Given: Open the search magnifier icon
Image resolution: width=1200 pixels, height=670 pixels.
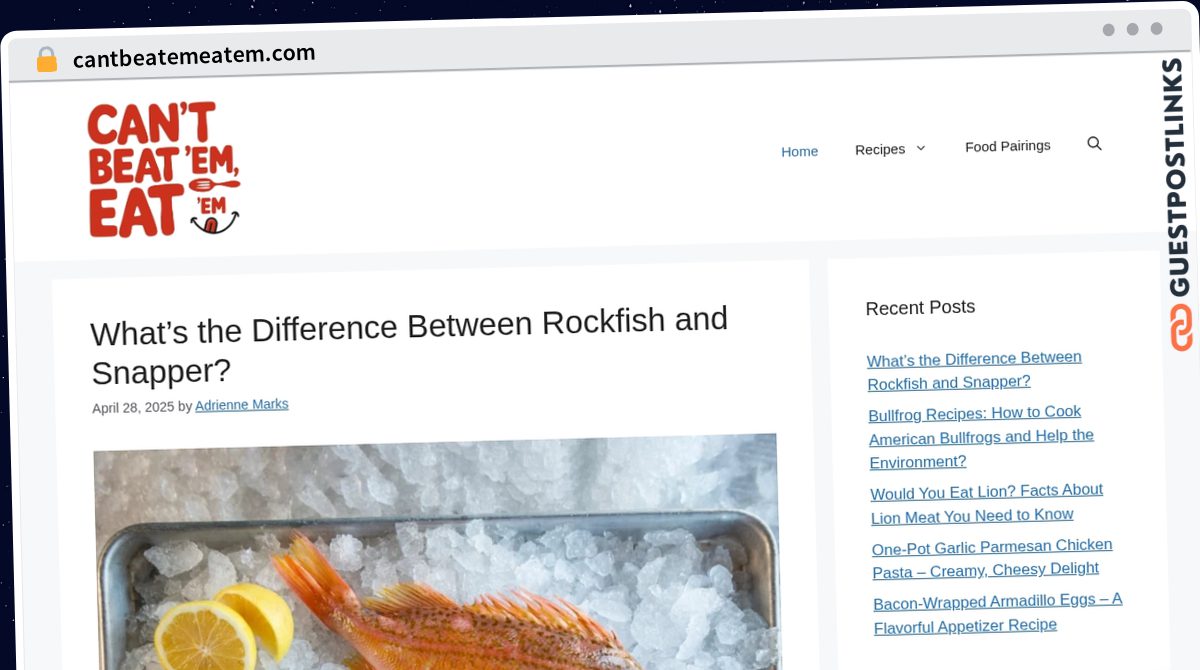Looking at the screenshot, I should (x=1094, y=144).
